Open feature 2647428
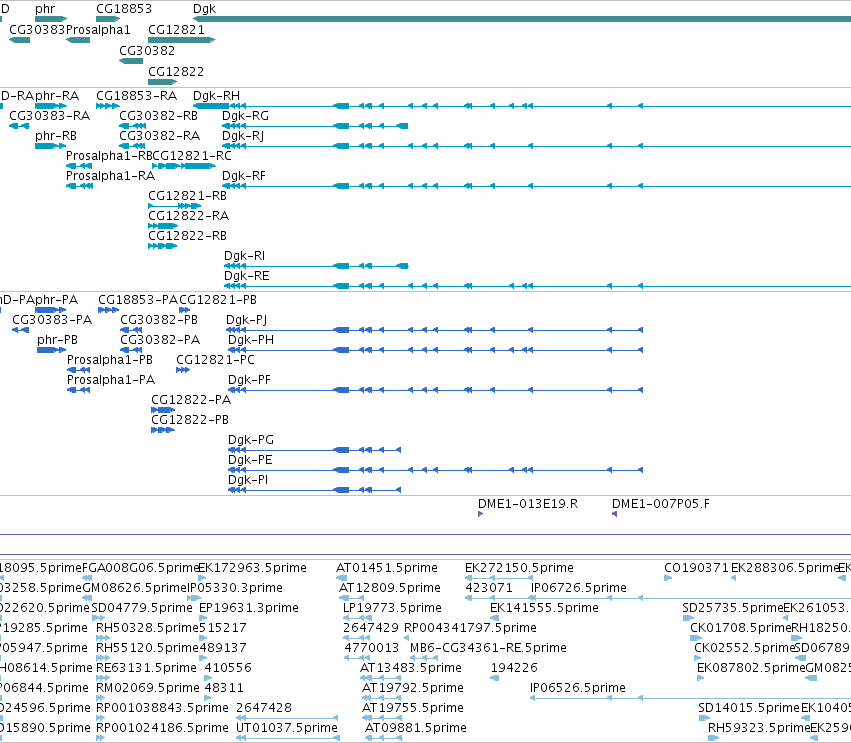 tap(287, 718)
